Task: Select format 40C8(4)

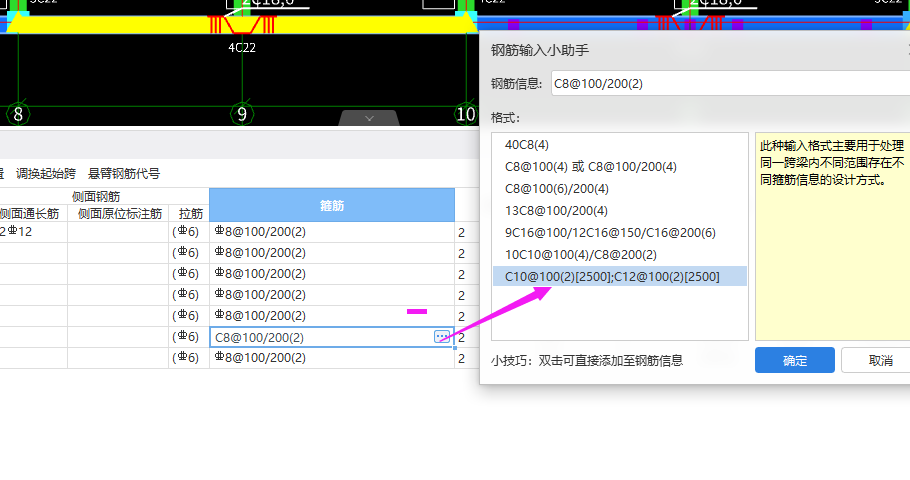Action: click(x=620, y=145)
